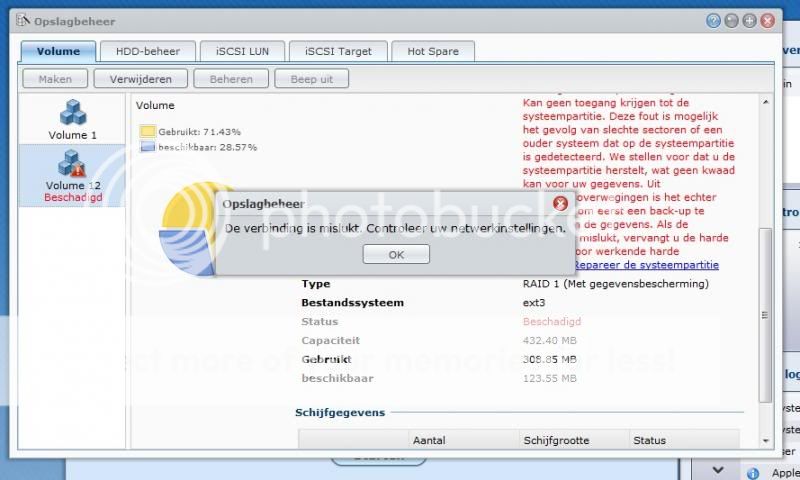This screenshot has height=480, width=800.
Task: Open the iSCSI LUN tab
Action: pos(236,51)
